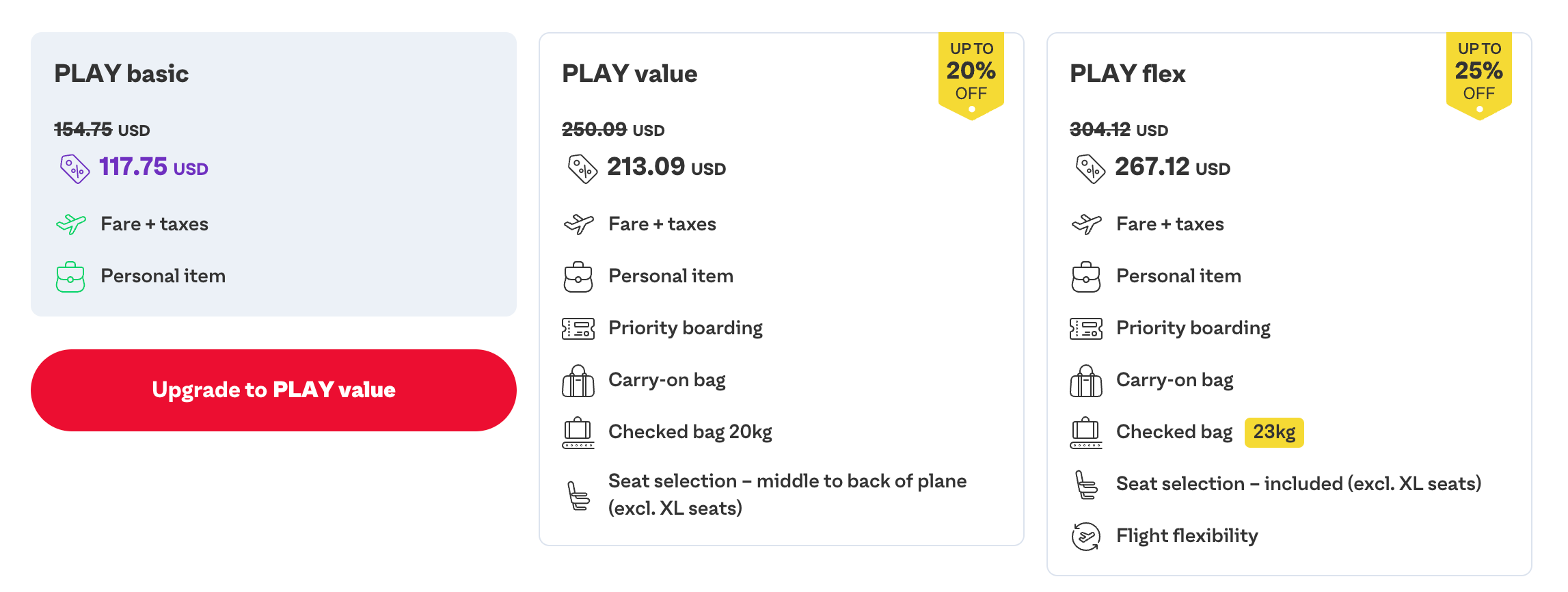Select the PLAY flex fare card title
This screenshot has height=592, width=1568.
pyautogui.click(x=1127, y=74)
